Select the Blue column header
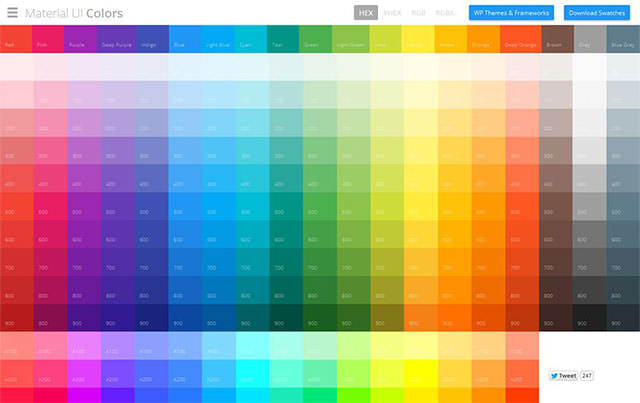Viewport: 640px width, 403px height. click(x=185, y=39)
